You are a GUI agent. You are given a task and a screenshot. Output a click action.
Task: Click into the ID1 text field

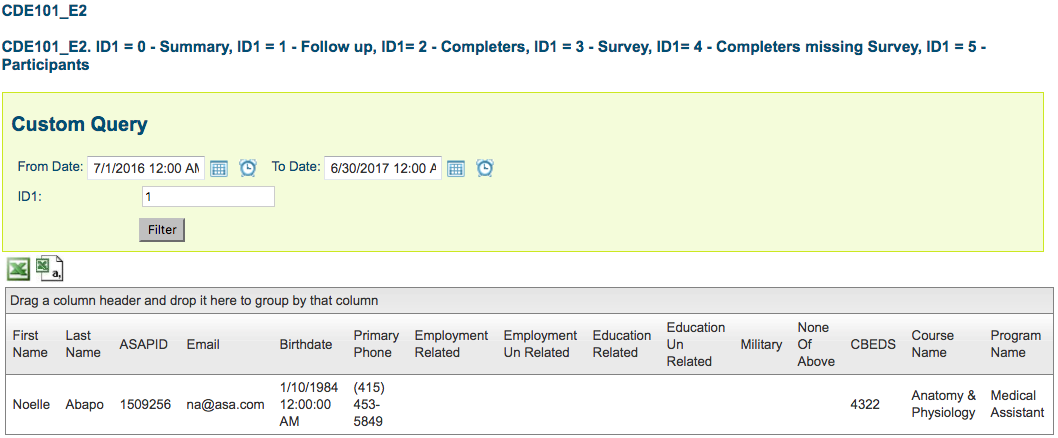click(208, 197)
